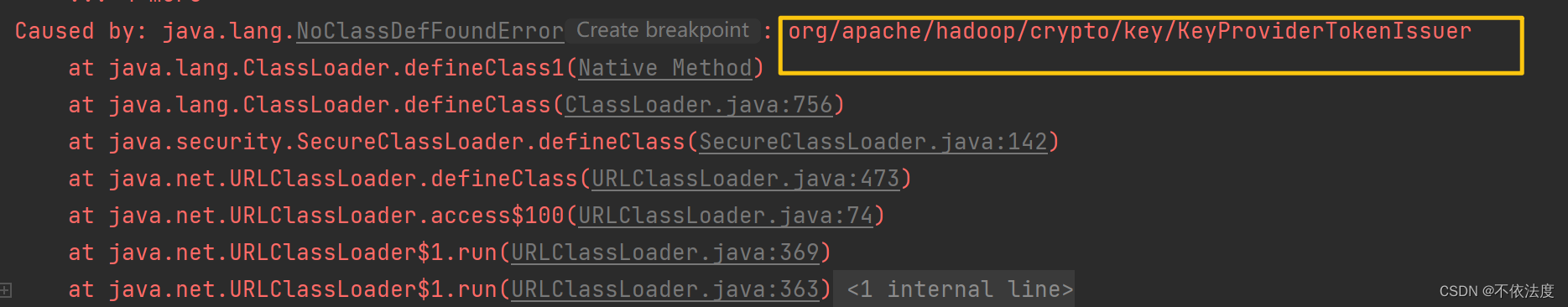Click the Create breakpoint hint

pos(663,31)
